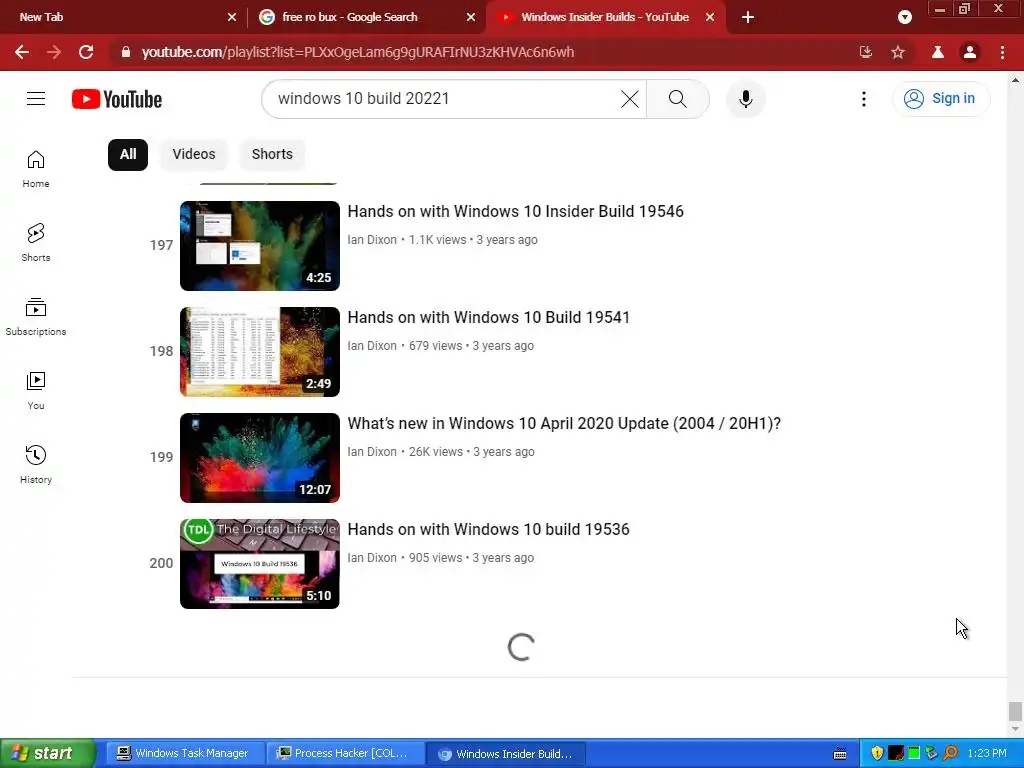
Task: Click the 1:23 PM clock
Action: pyautogui.click(x=987, y=753)
